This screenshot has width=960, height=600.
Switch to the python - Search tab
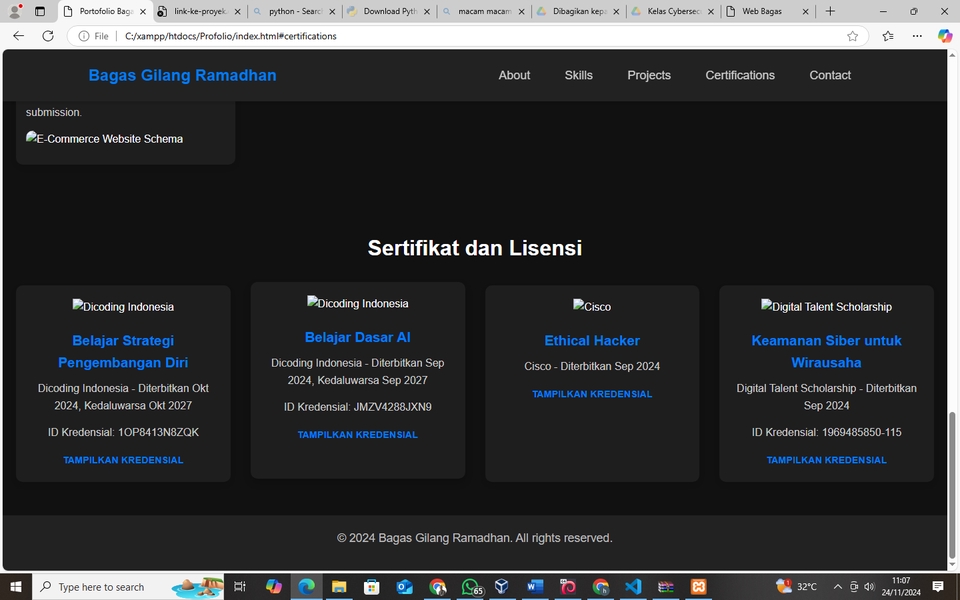pyautogui.click(x=294, y=11)
